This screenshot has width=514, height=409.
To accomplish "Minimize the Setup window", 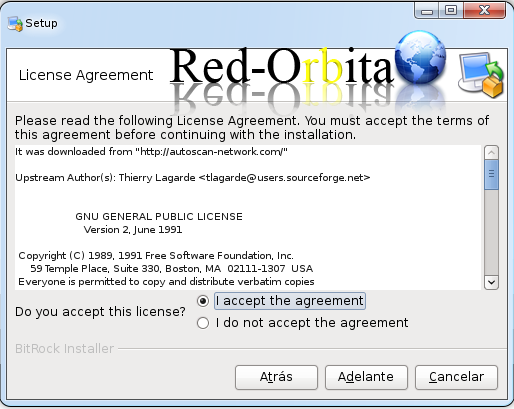I will pyautogui.click(x=427, y=11).
